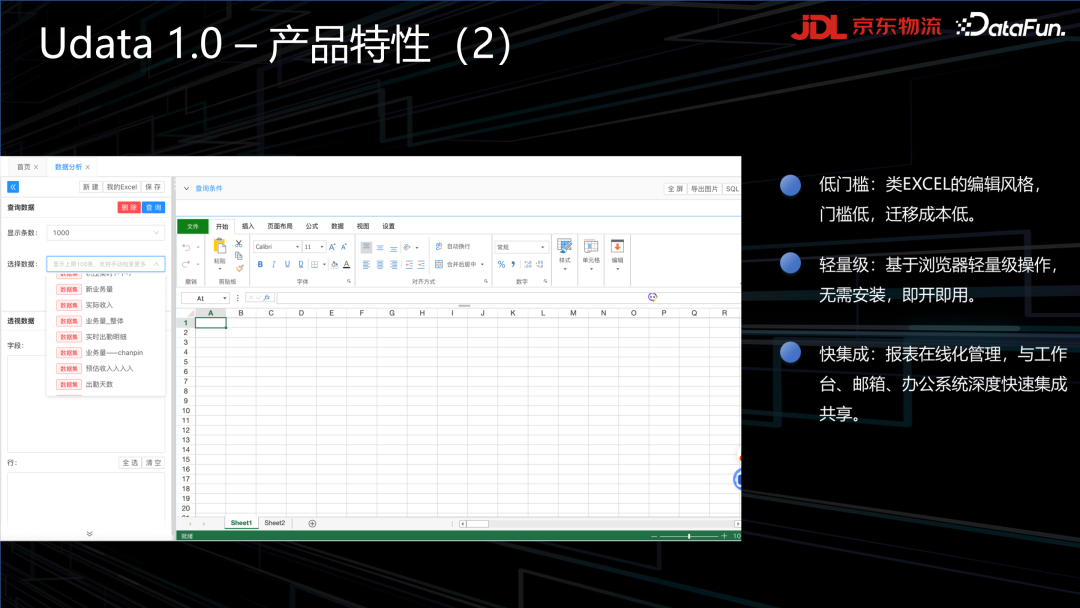This screenshot has width=1080, height=608.
Task: Switch to the 页面布局 ribbon tab
Action: pyautogui.click(x=280, y=226)
